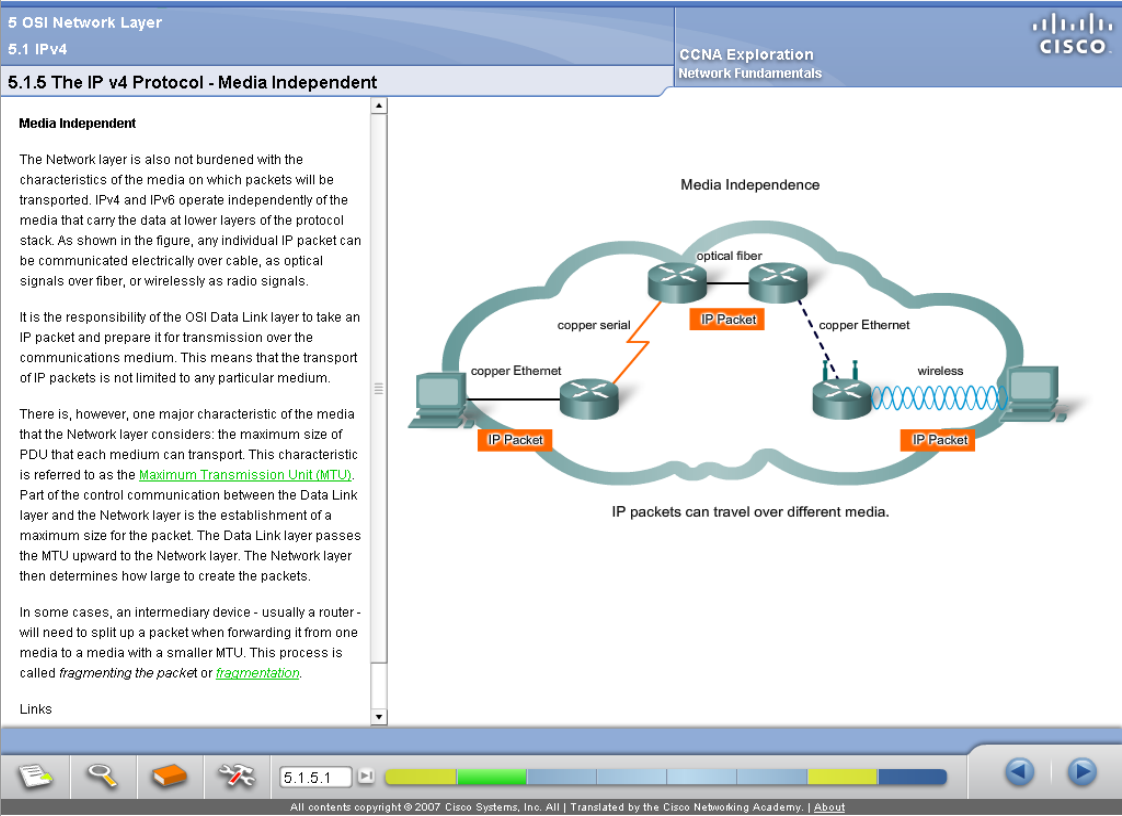Image resolution: width=1122 pixels, height=816 pixels.
Task: Click the right 'copper Ethernet' label
Action: click(x=864, y=325)
